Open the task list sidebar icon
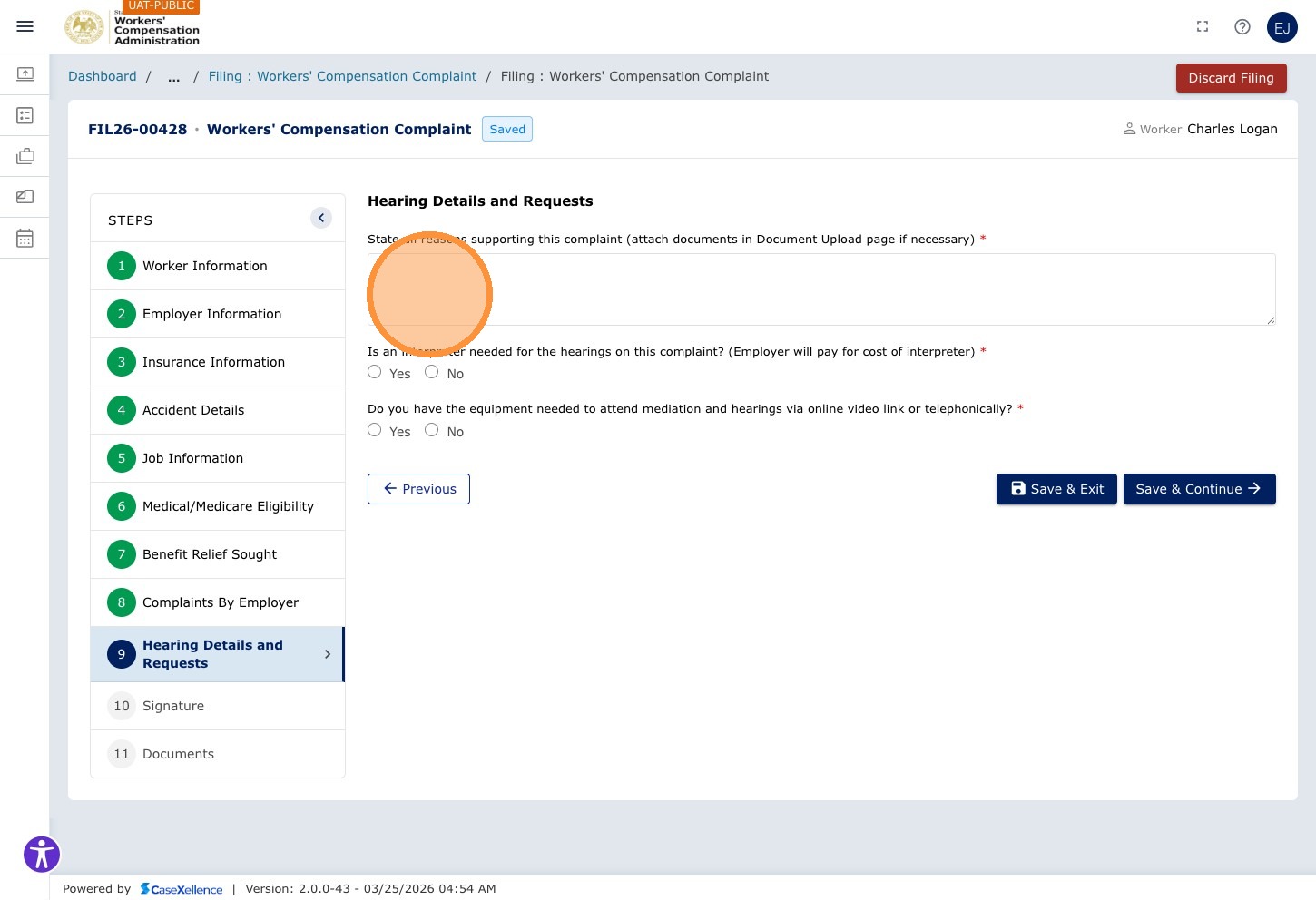The width and height of the screenshot is (1316, 900). pos(25,115)
